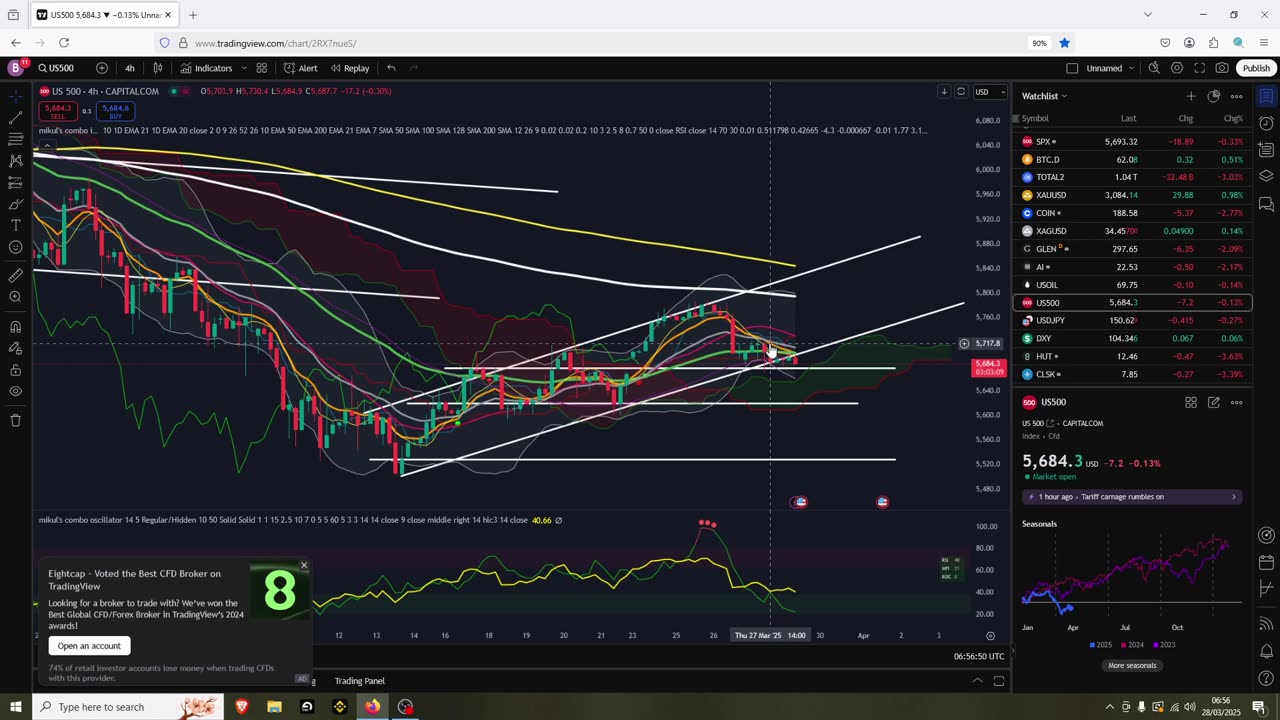The image size is (1280, 720).
Task: Publish the chart idea
Action: [1256, 68]
